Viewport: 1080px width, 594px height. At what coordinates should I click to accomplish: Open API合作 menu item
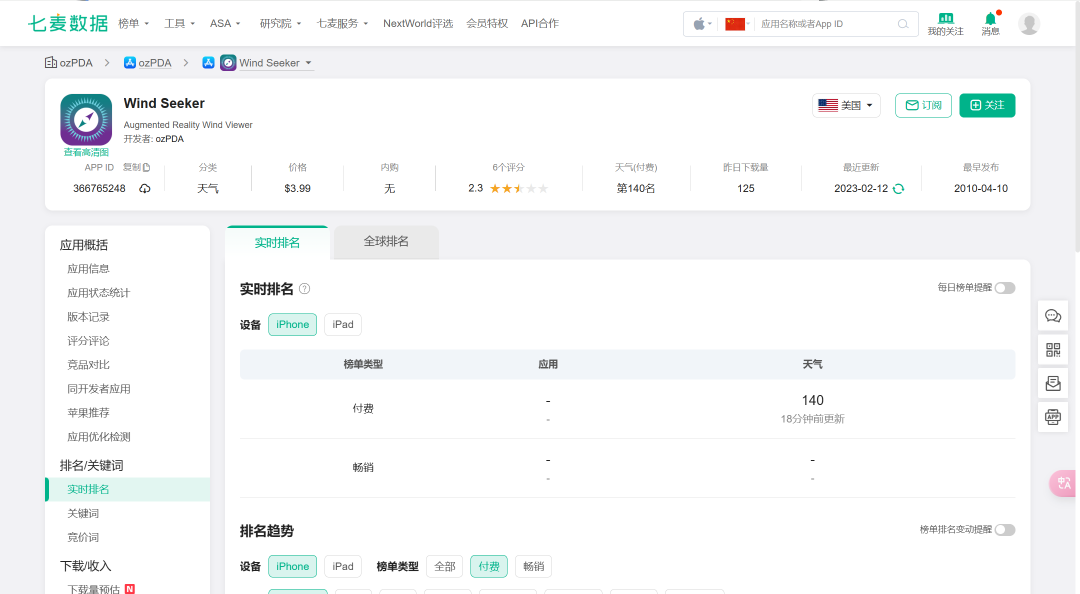point(540,23)
